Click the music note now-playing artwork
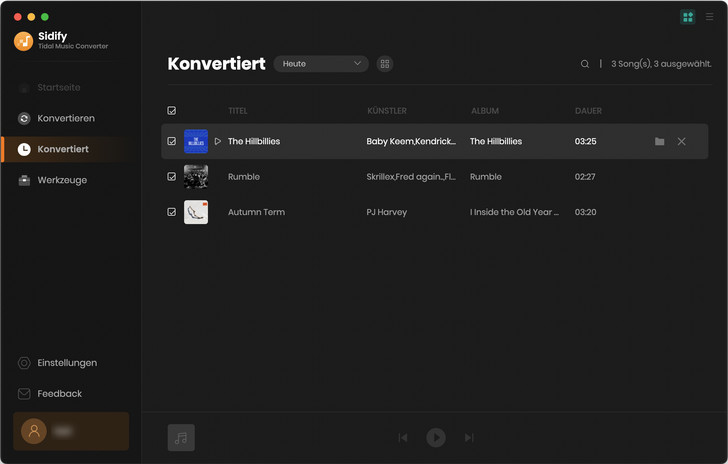 click(x=181, y=438)
